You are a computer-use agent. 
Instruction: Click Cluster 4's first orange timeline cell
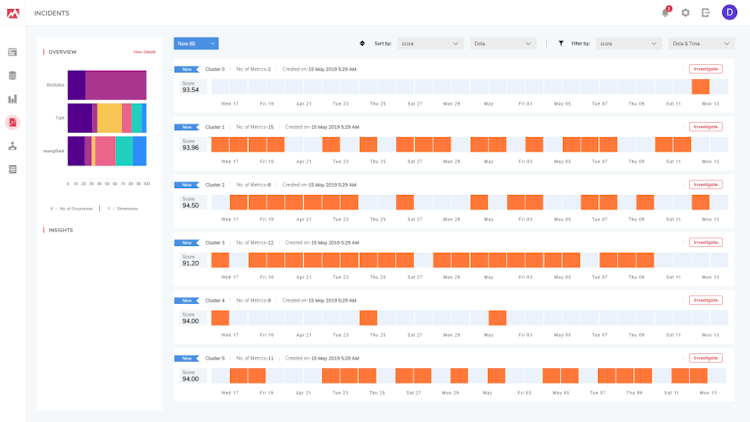coord(220,318)
